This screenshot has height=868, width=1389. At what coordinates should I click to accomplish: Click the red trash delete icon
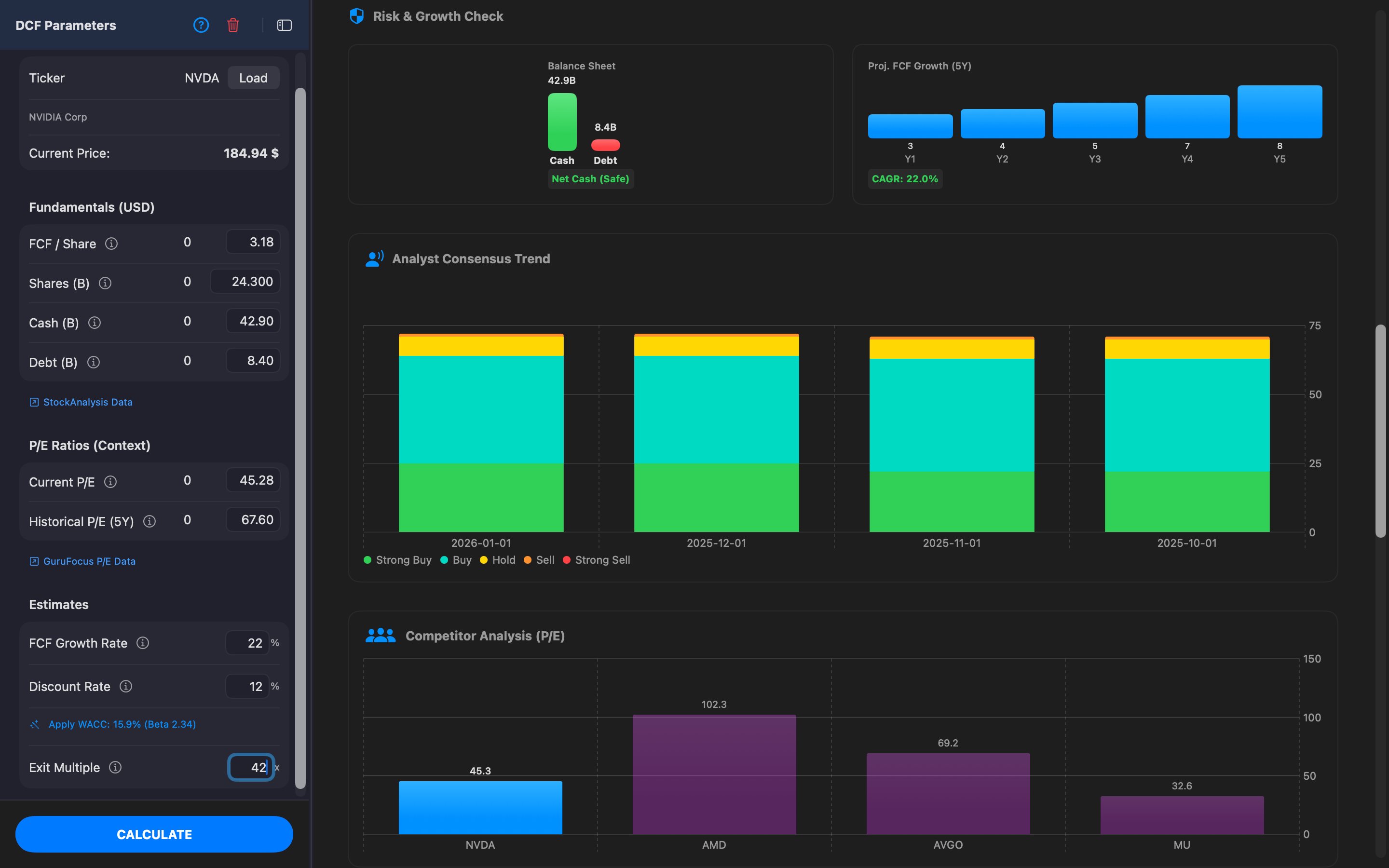coord(233,25)
